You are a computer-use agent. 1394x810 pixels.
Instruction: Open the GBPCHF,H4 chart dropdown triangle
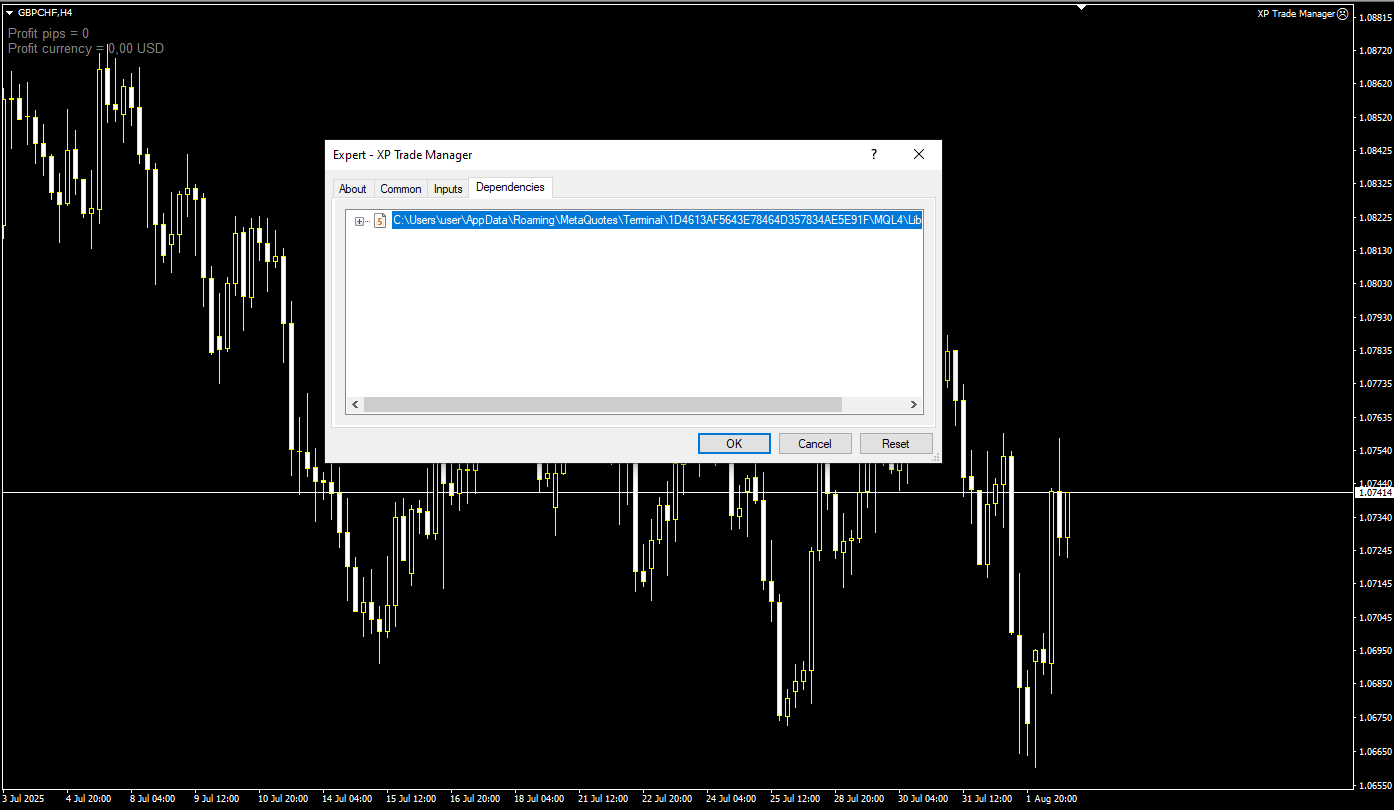[9, 13]
